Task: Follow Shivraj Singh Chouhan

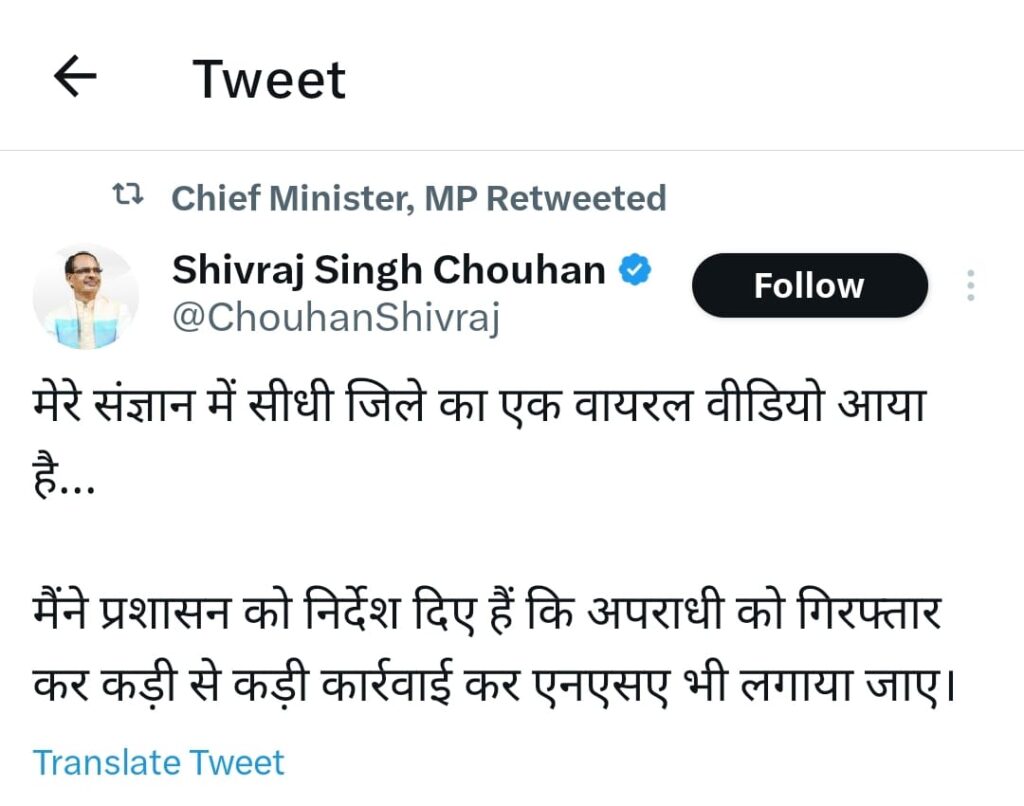Action: [809, 286]
